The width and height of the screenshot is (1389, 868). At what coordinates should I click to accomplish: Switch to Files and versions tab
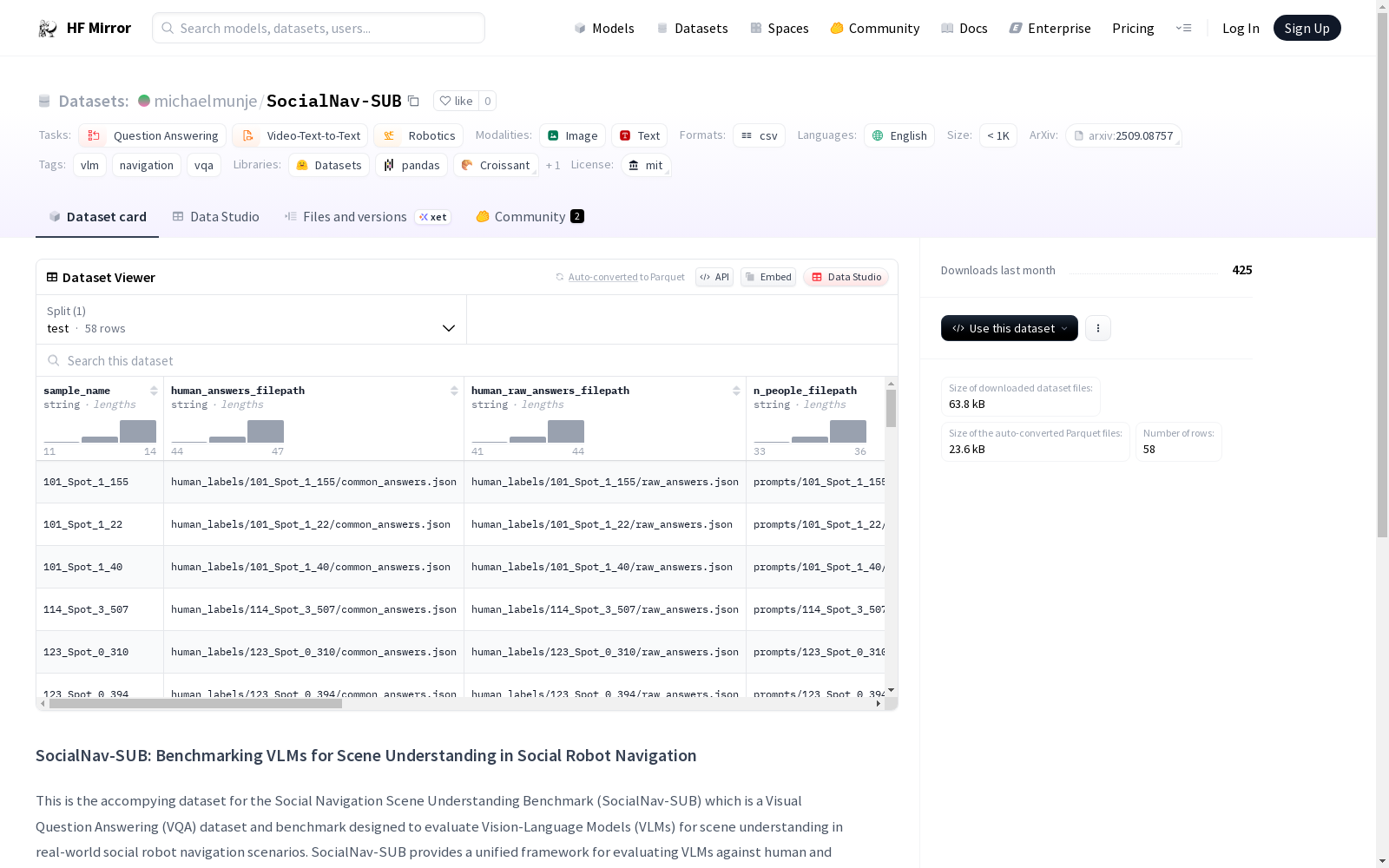click(x=367, y=217)
